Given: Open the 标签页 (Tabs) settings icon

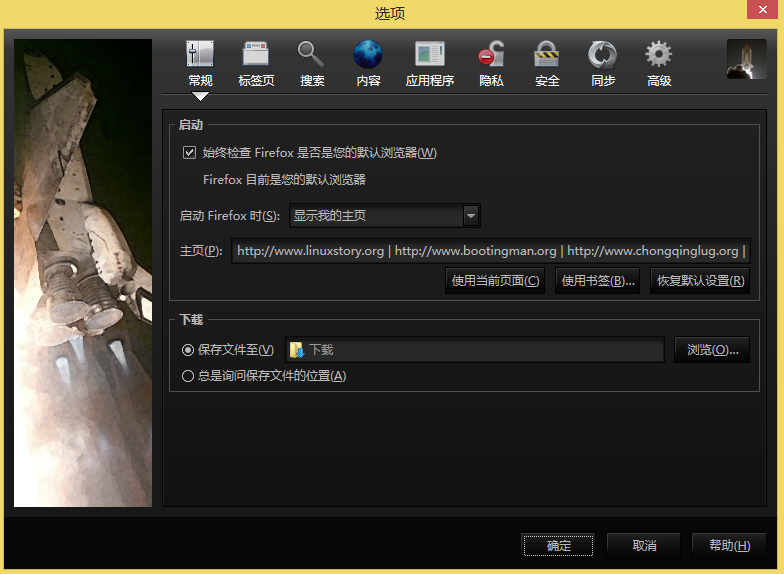Looking at the screenshot, I should (x=256, y=55).
